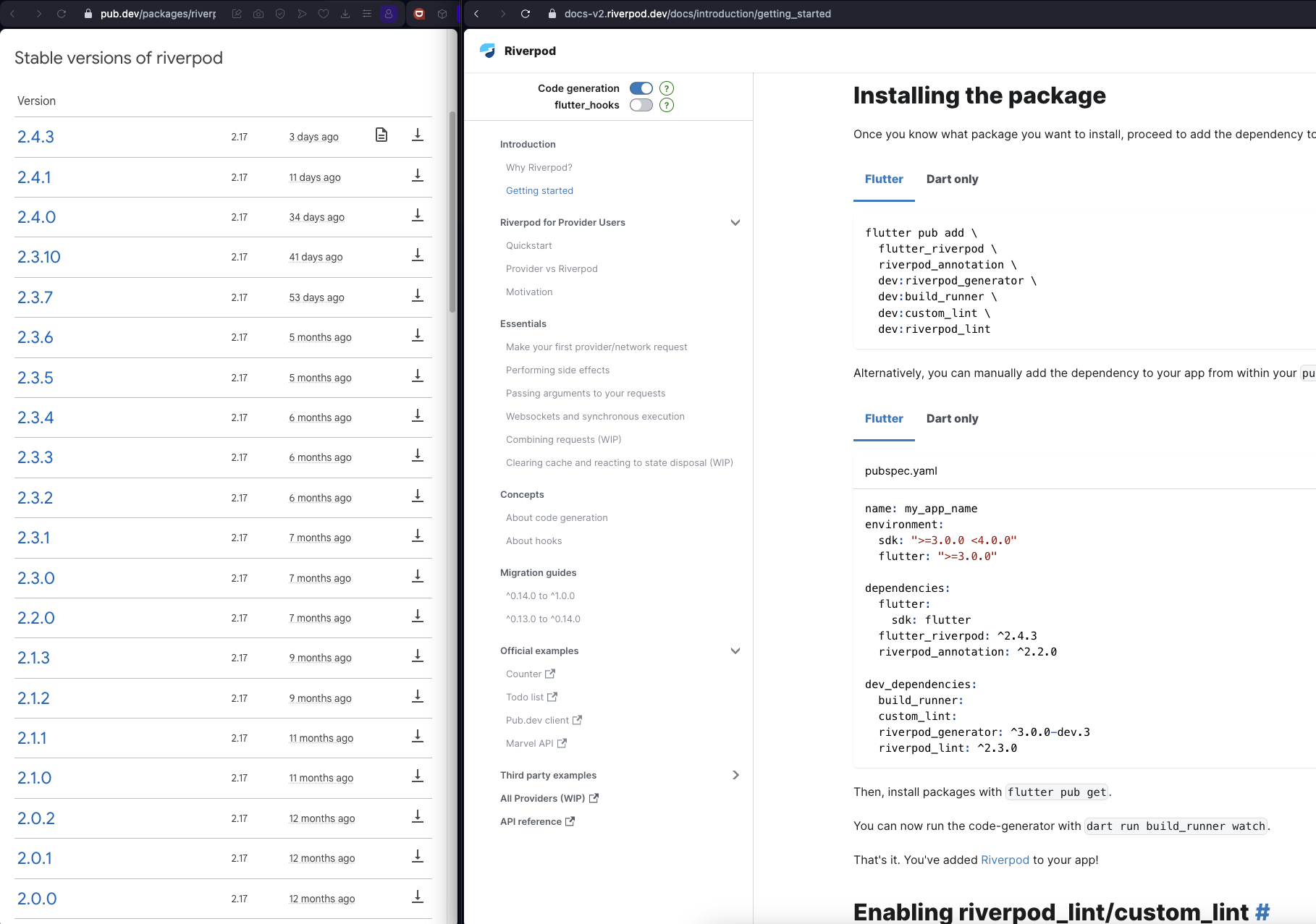Click the purple profile avatar toggle in the toolbar
Screen dimensions: 1316x924
click(x=390, y=14)
